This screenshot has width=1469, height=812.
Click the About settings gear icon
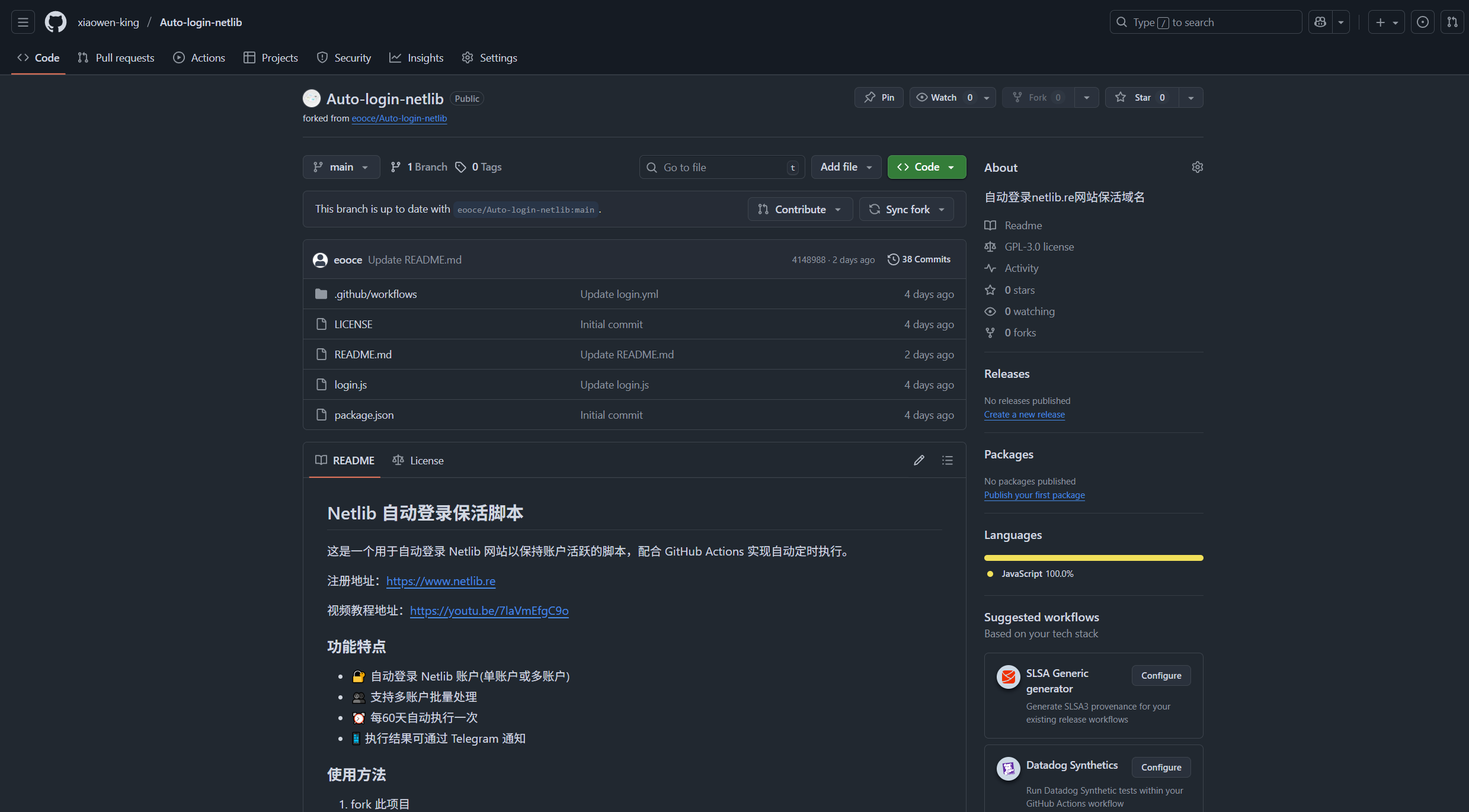click(x=1197, y=168)
